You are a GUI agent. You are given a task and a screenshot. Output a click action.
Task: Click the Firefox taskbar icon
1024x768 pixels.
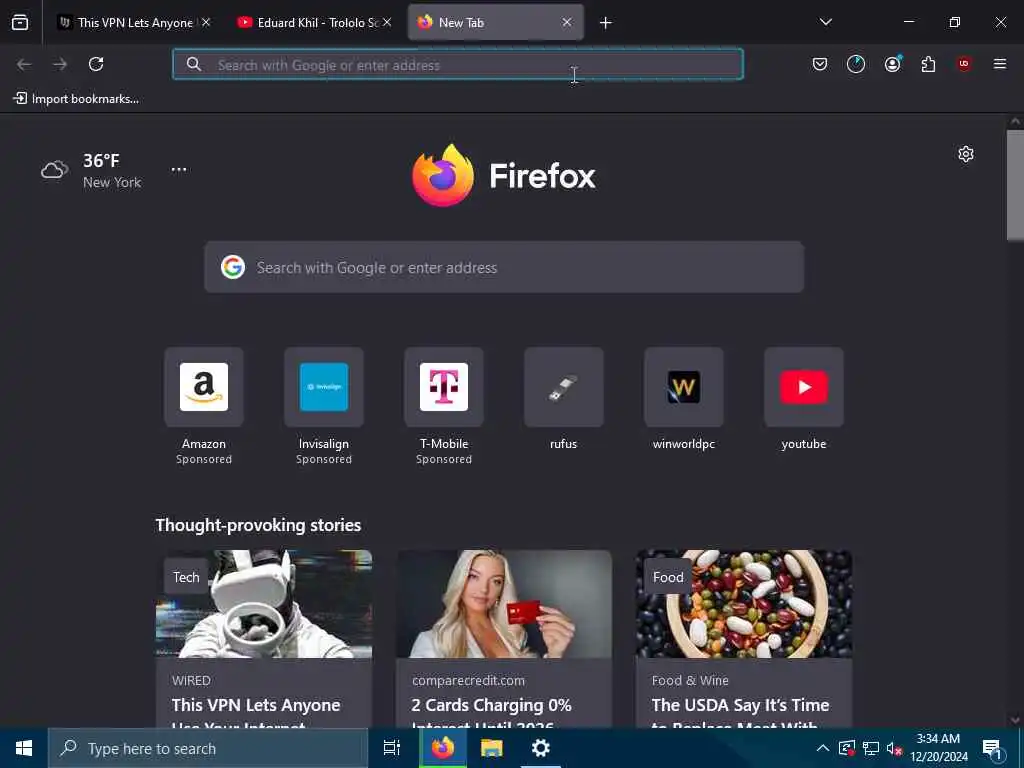442,748
